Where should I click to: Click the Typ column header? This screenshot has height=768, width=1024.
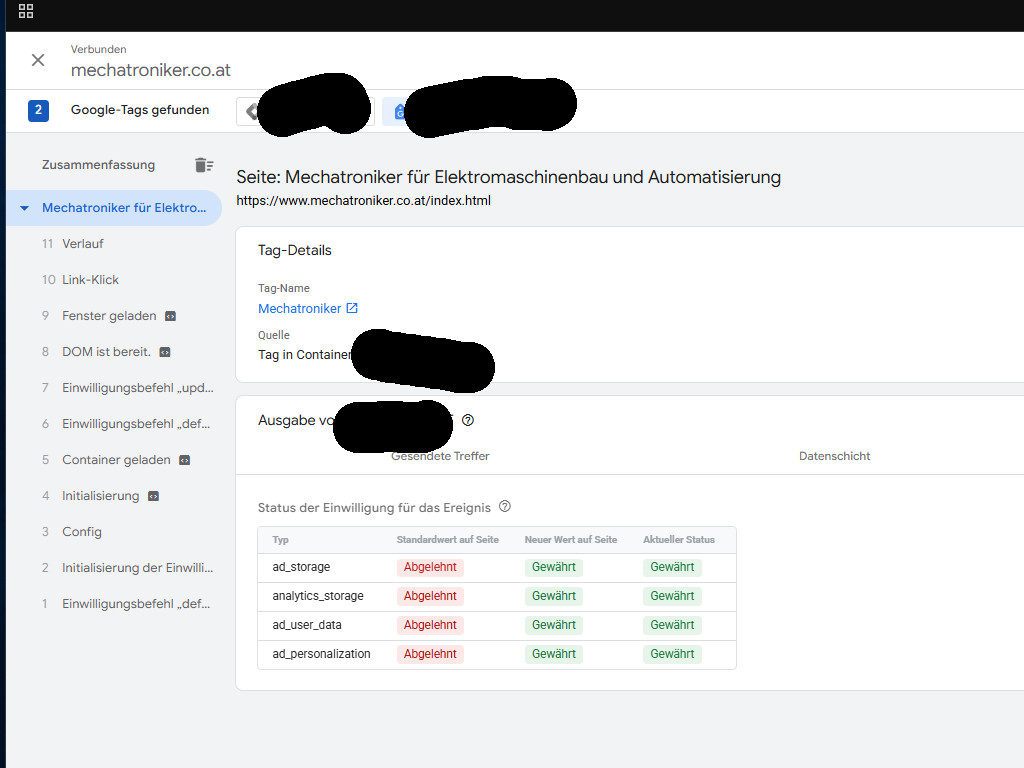point(280,539)
